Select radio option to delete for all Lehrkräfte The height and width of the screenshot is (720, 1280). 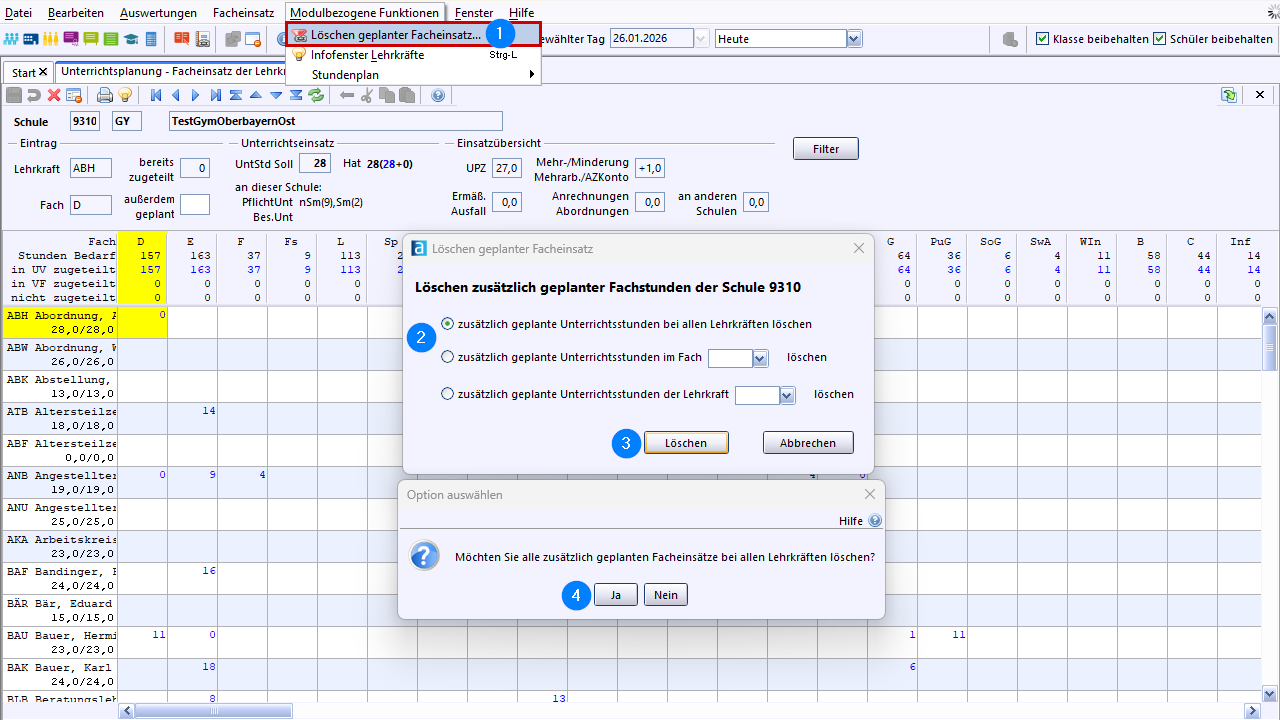[447, 324]
